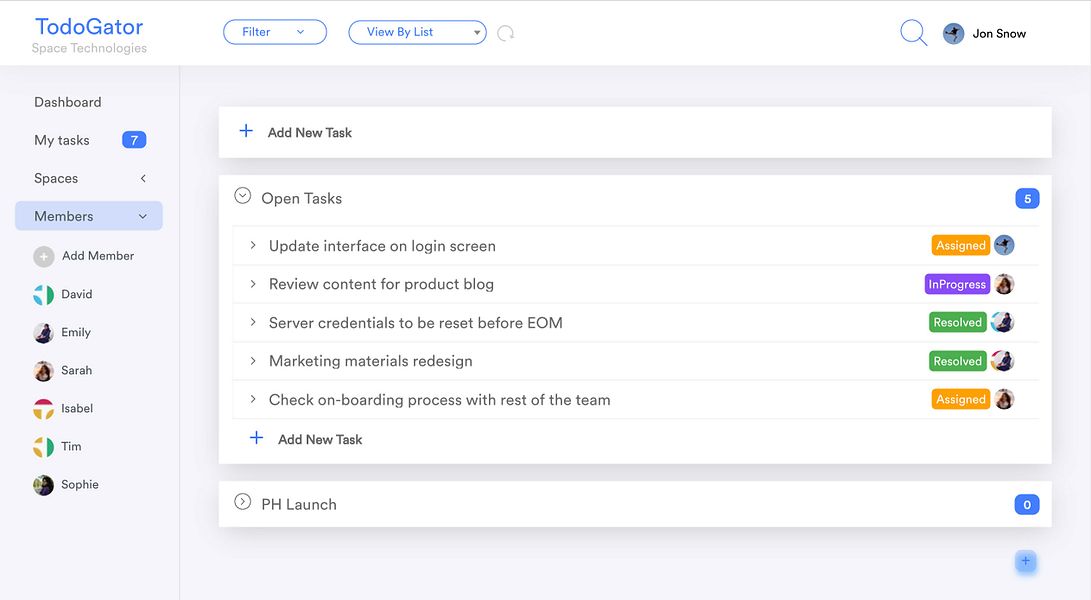The height and width of the screenshot is (600, 1091).
Task: Click Assigned status on Update interface task
Action: point(961,245)
